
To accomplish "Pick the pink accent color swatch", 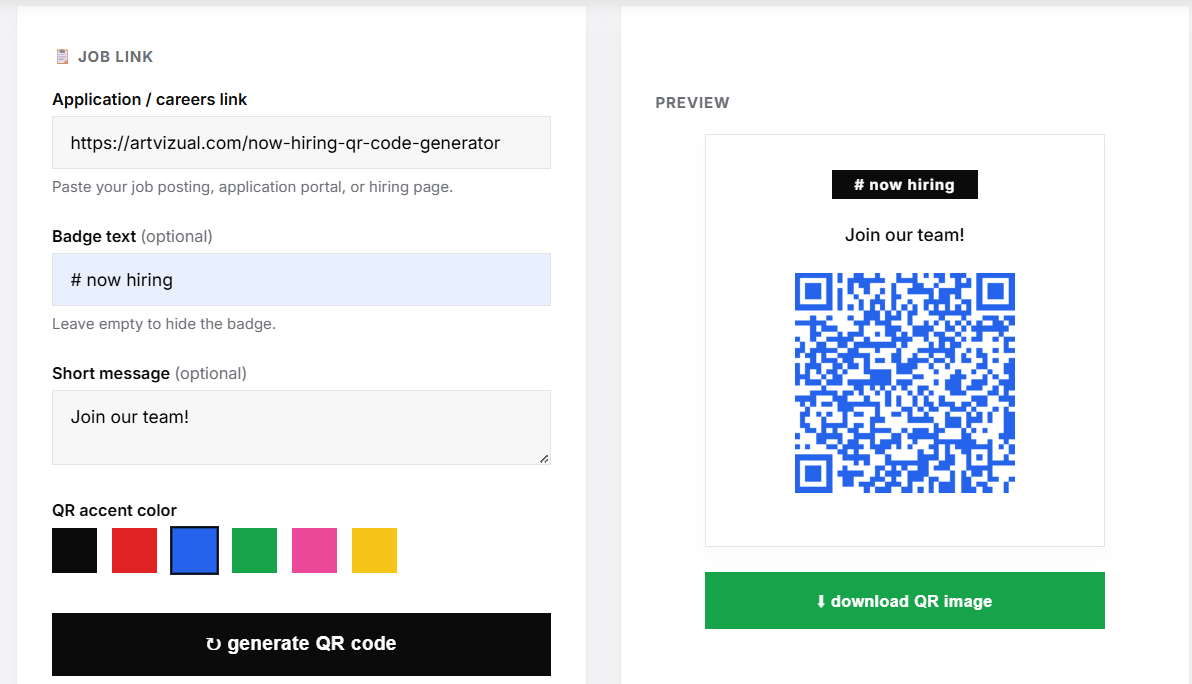I will pos(315,550).
